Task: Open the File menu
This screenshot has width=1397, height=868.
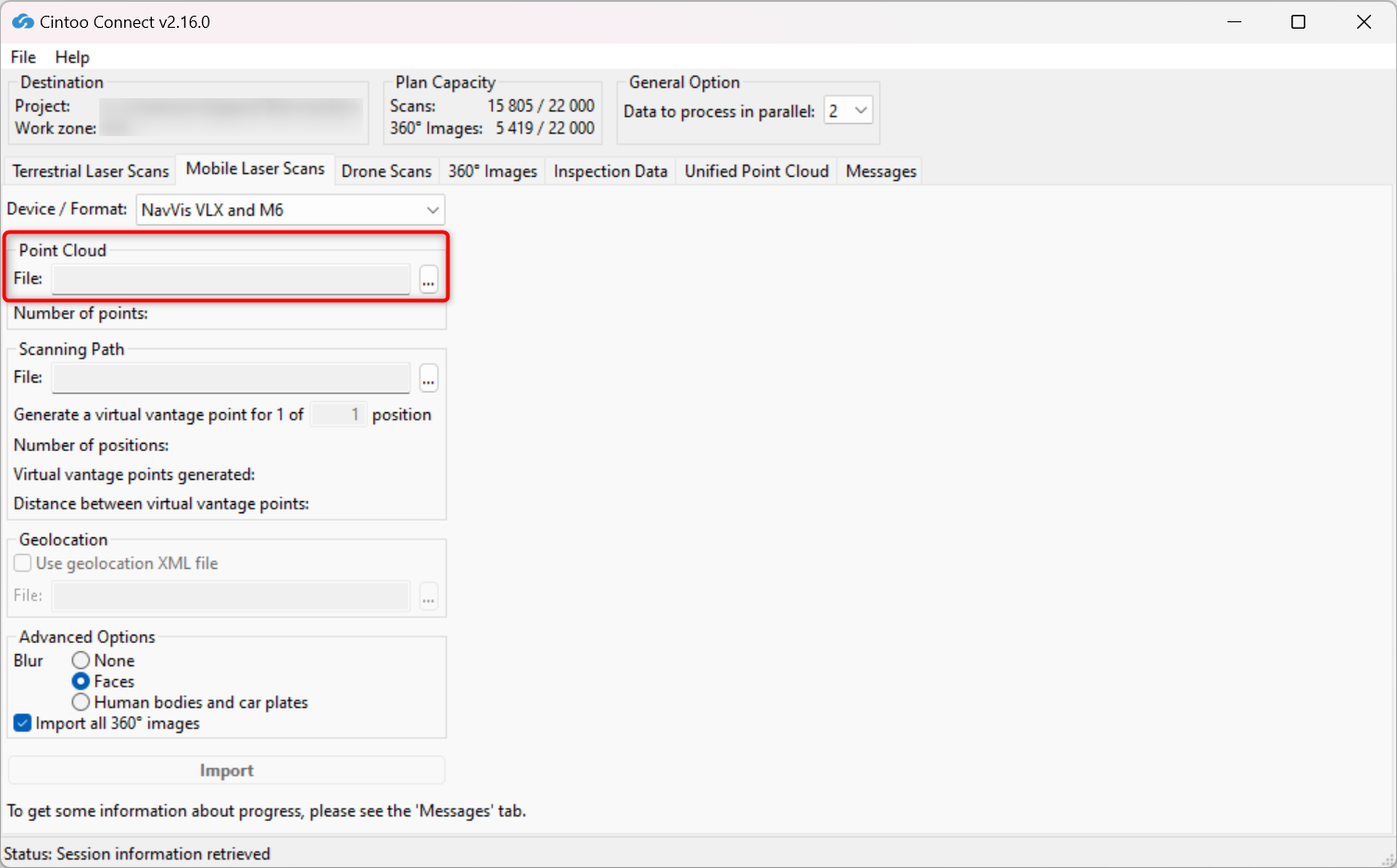Action: (23, 57)
